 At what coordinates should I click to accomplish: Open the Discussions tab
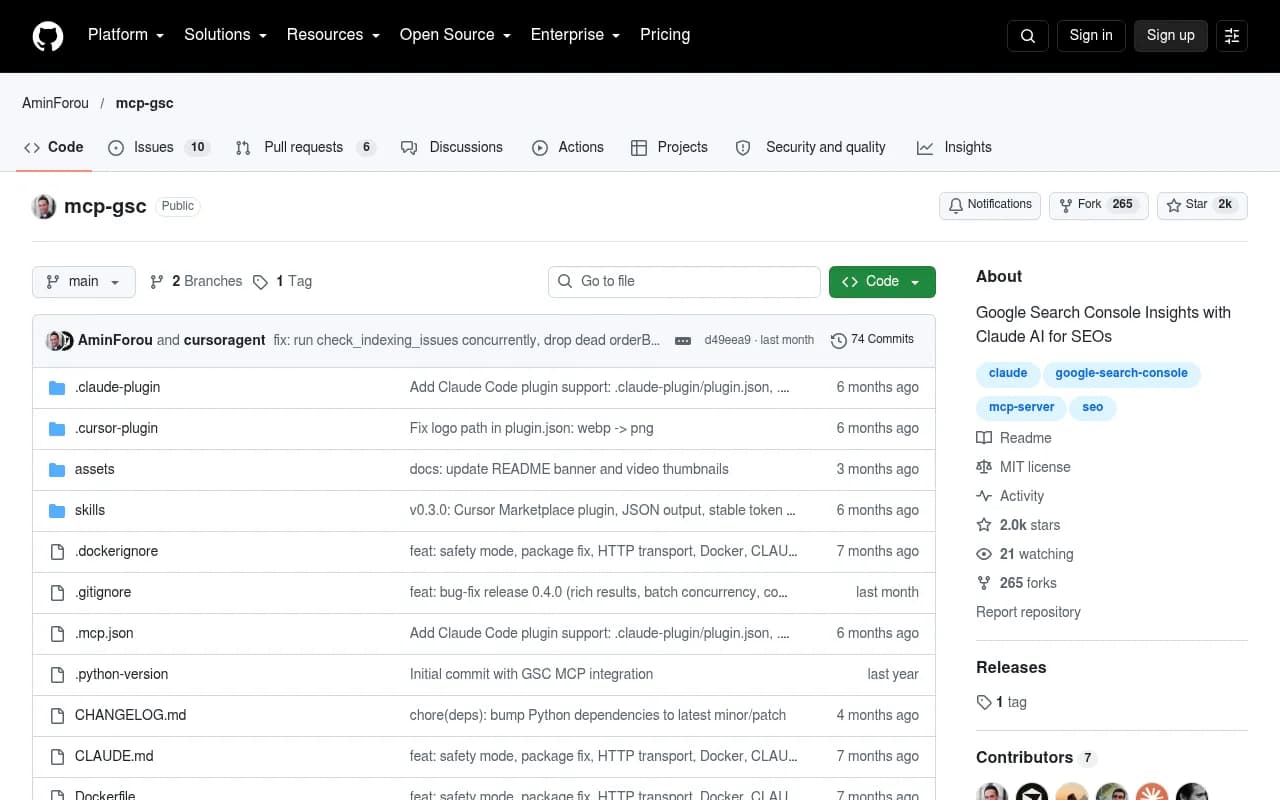pyautogui.click(x=452, y=147)
